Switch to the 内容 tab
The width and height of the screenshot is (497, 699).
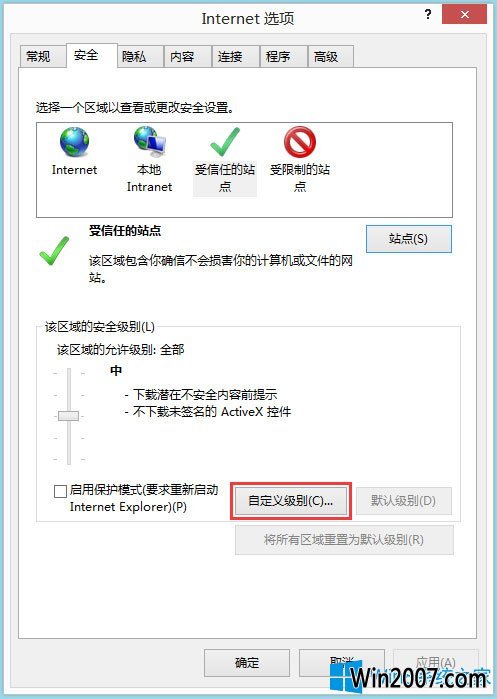point(182,57)
